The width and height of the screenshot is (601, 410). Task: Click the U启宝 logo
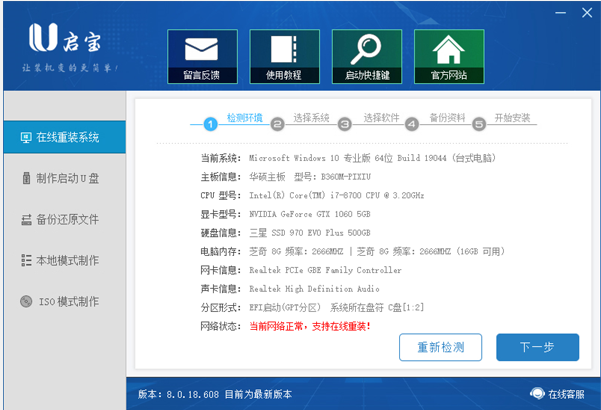point(65,38)
